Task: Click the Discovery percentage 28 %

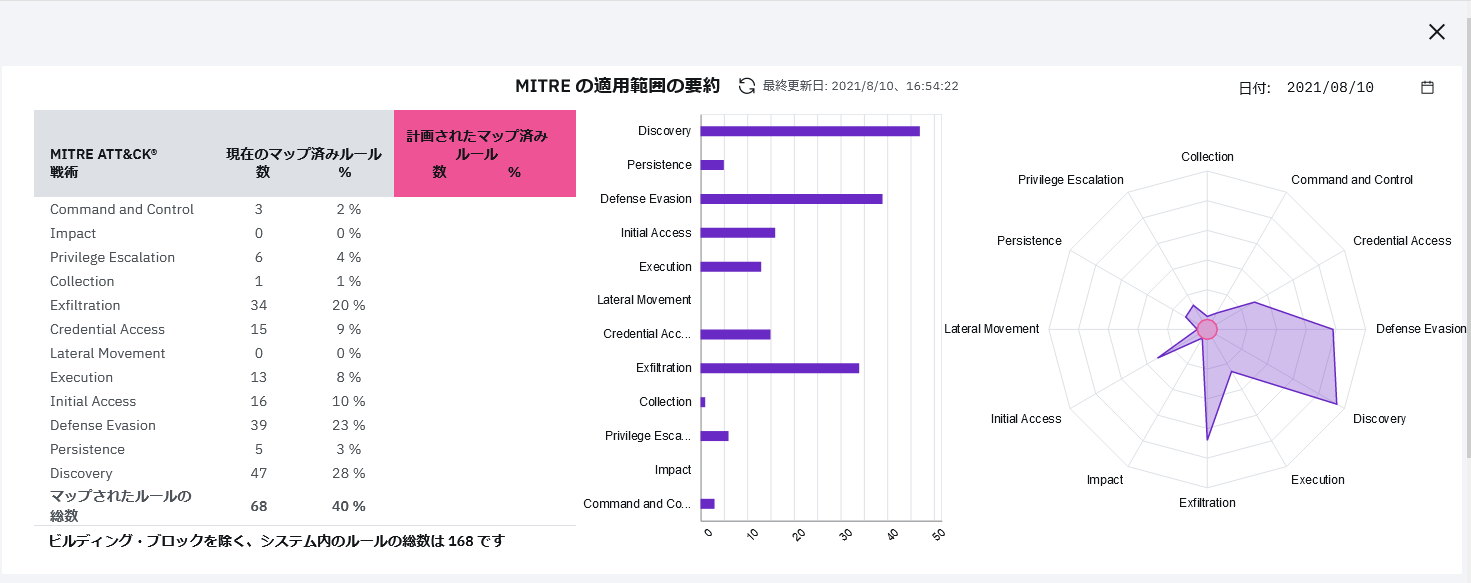Action: 349,473
